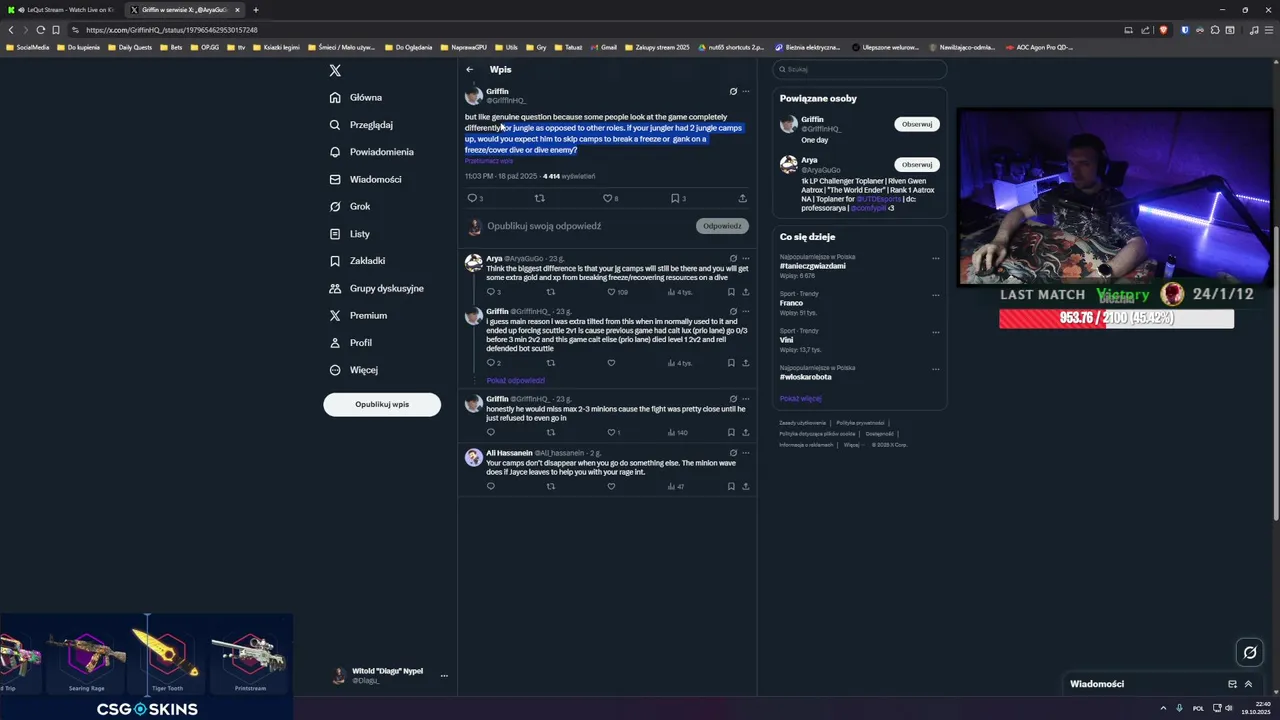Open Listy in the sidebar

click(x=350, y=233)
